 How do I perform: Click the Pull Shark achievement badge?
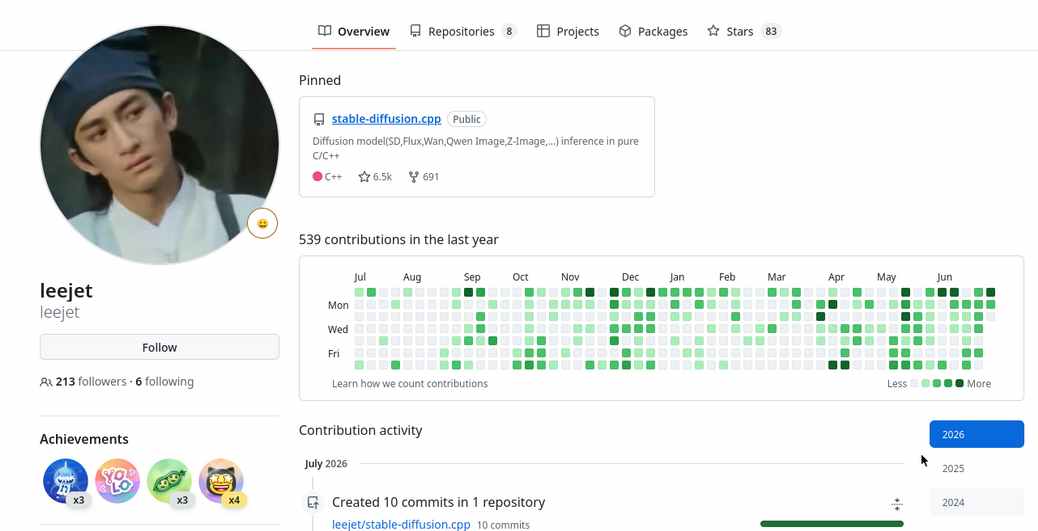pos(65,481)
